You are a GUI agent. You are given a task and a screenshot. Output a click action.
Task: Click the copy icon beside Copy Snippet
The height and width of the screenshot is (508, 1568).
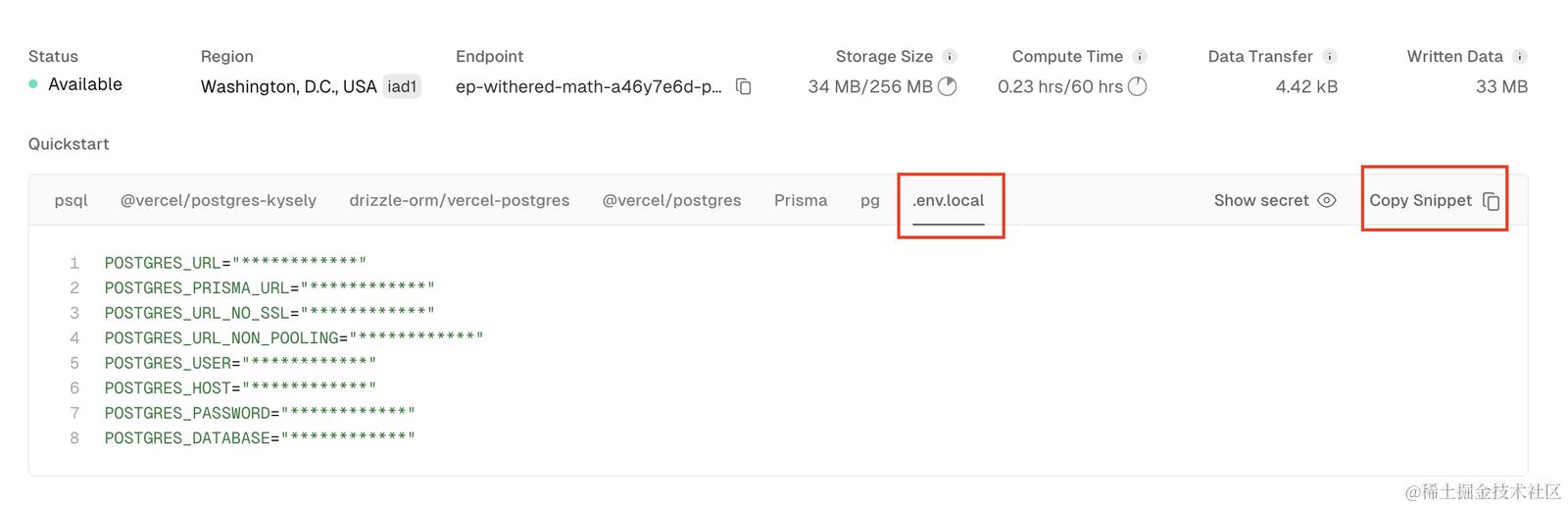1491,201
